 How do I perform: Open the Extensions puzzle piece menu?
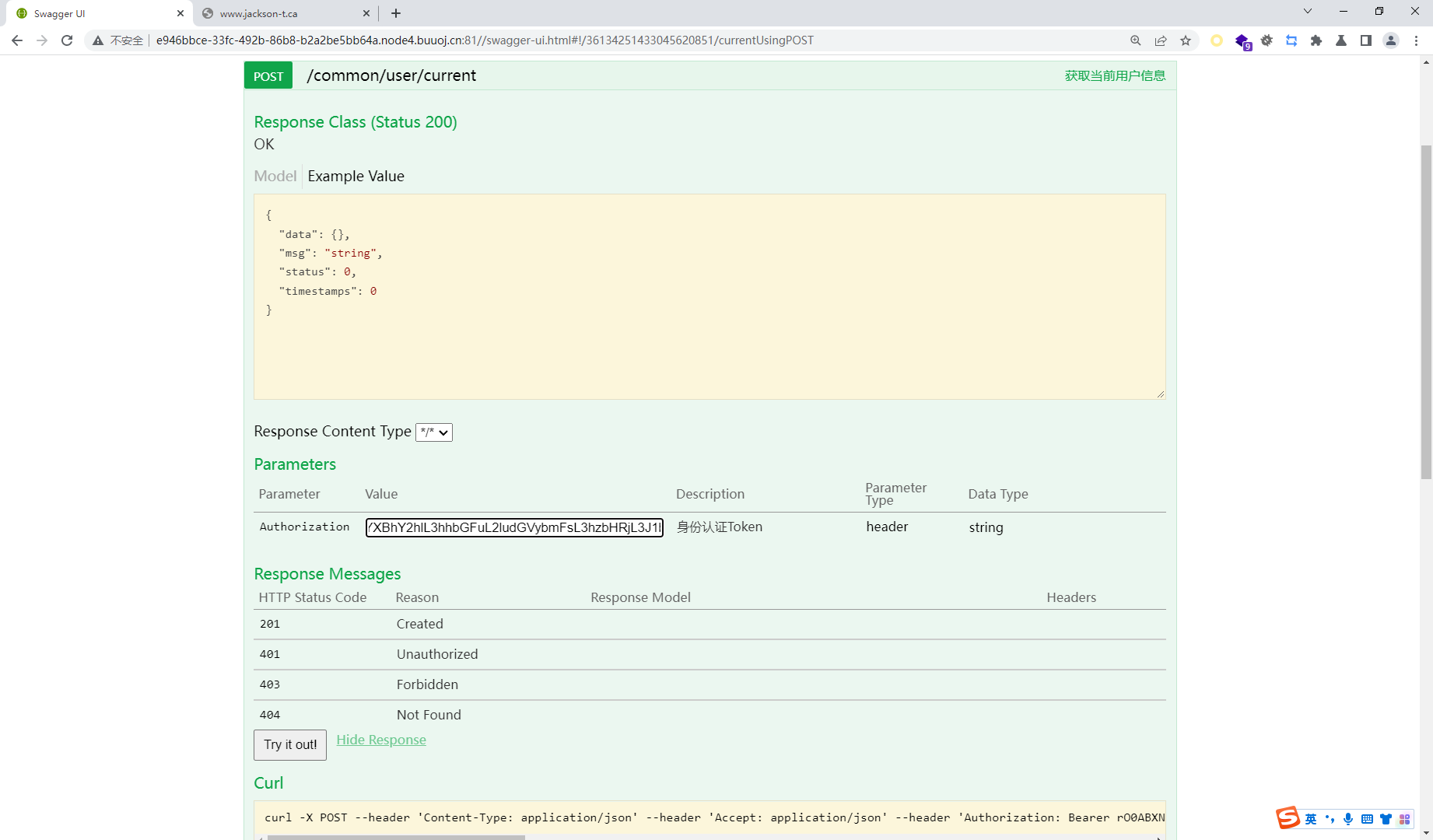pos(1316,40)
